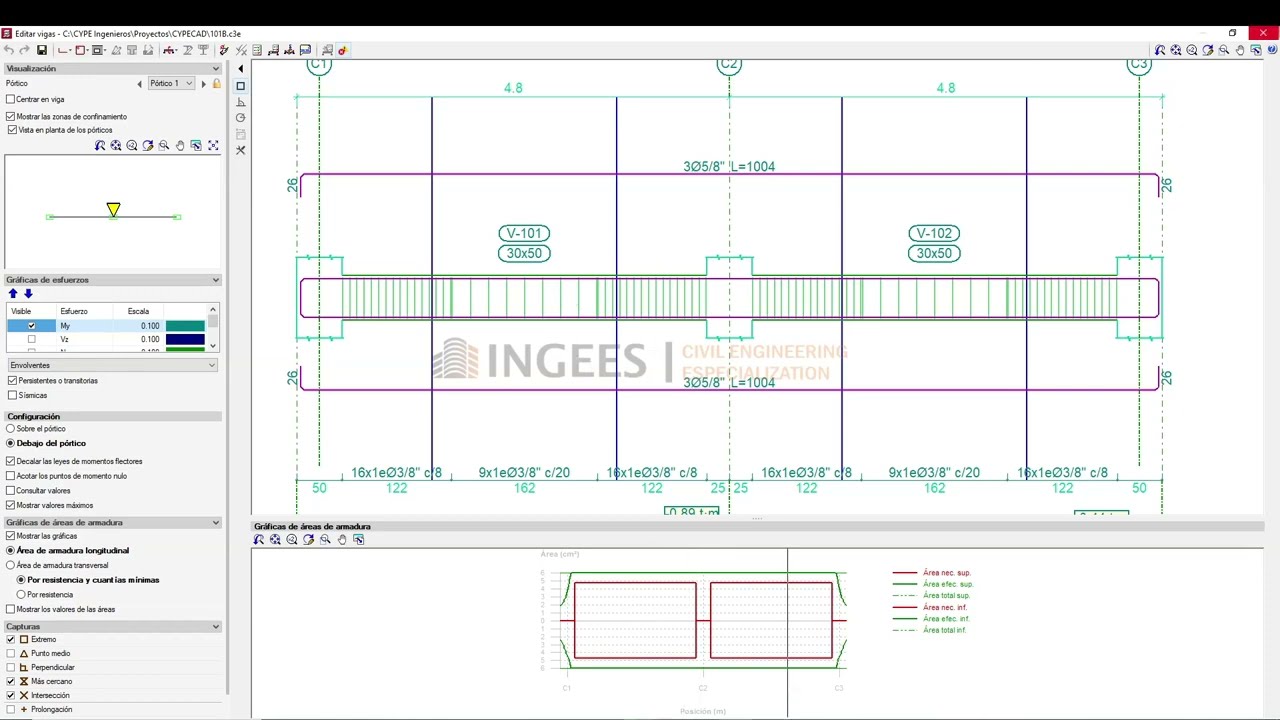Click the padlock icon beside Pórtico 1
The image size is (1280, 720).
pos(216,84)
